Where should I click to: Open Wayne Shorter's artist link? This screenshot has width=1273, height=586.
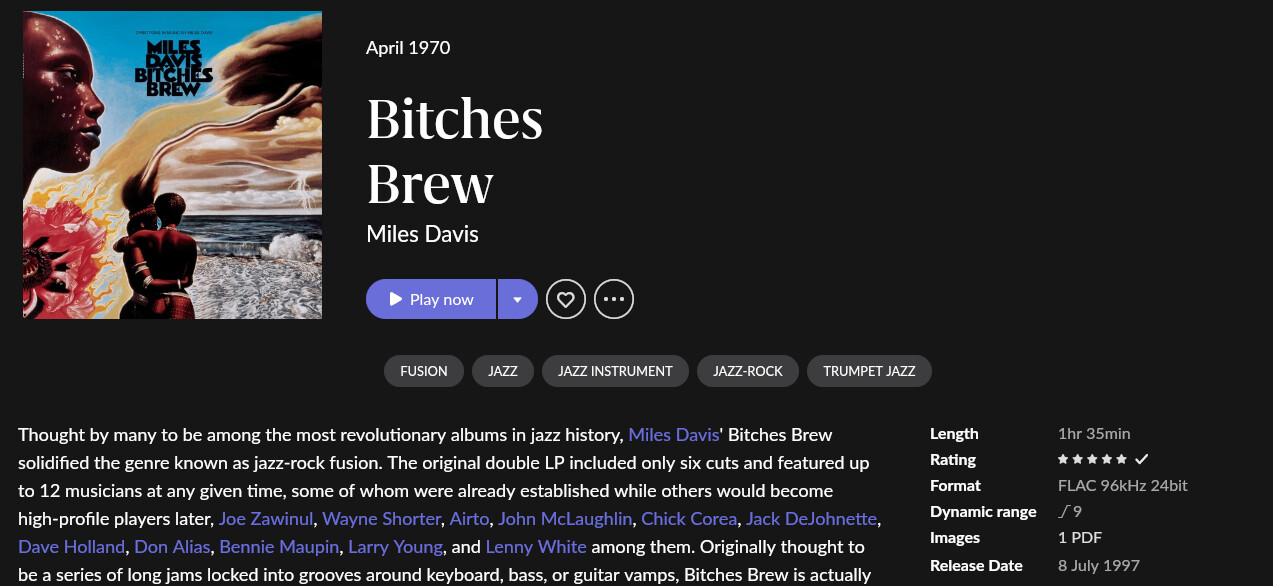tap(380, 518)
